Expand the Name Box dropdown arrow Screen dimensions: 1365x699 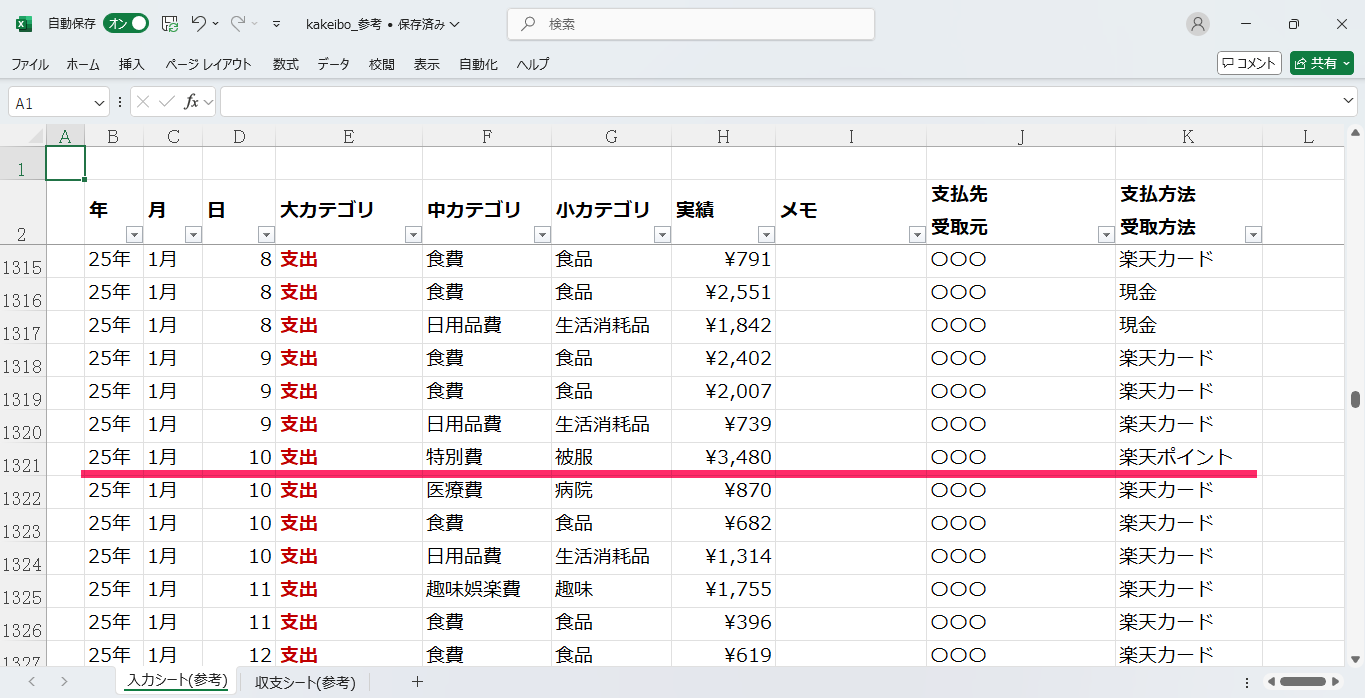pos(99,103)
